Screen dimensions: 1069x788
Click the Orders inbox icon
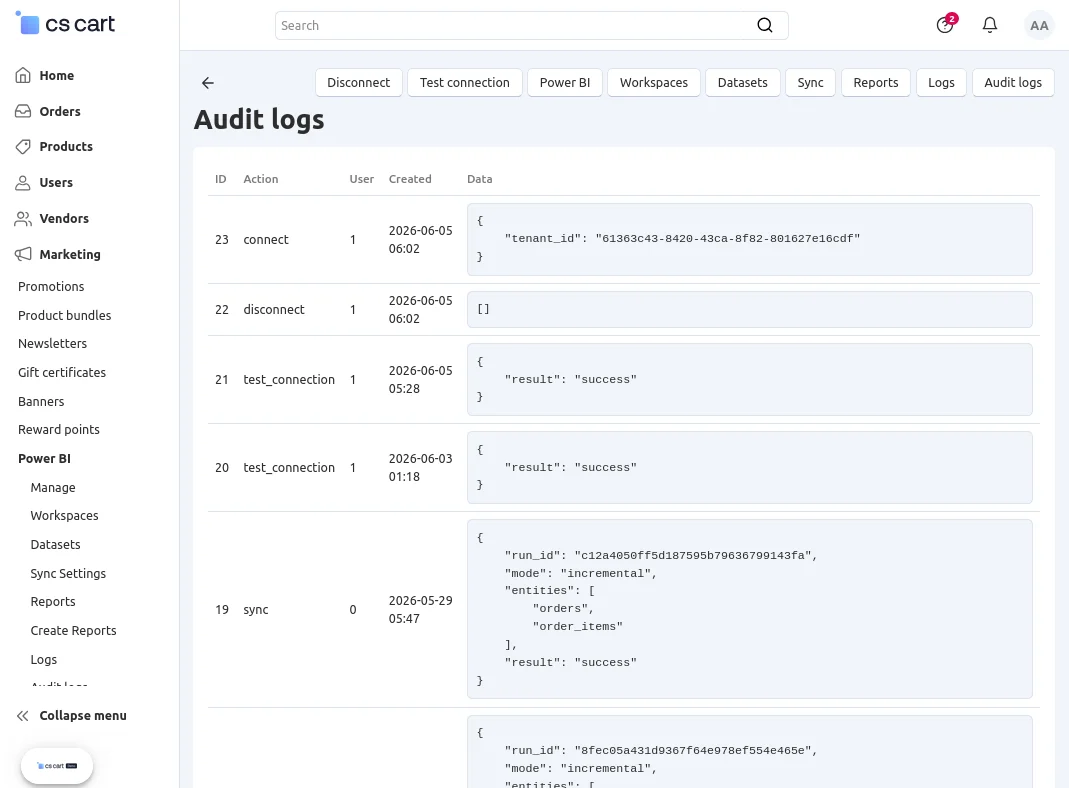(23, 111)
